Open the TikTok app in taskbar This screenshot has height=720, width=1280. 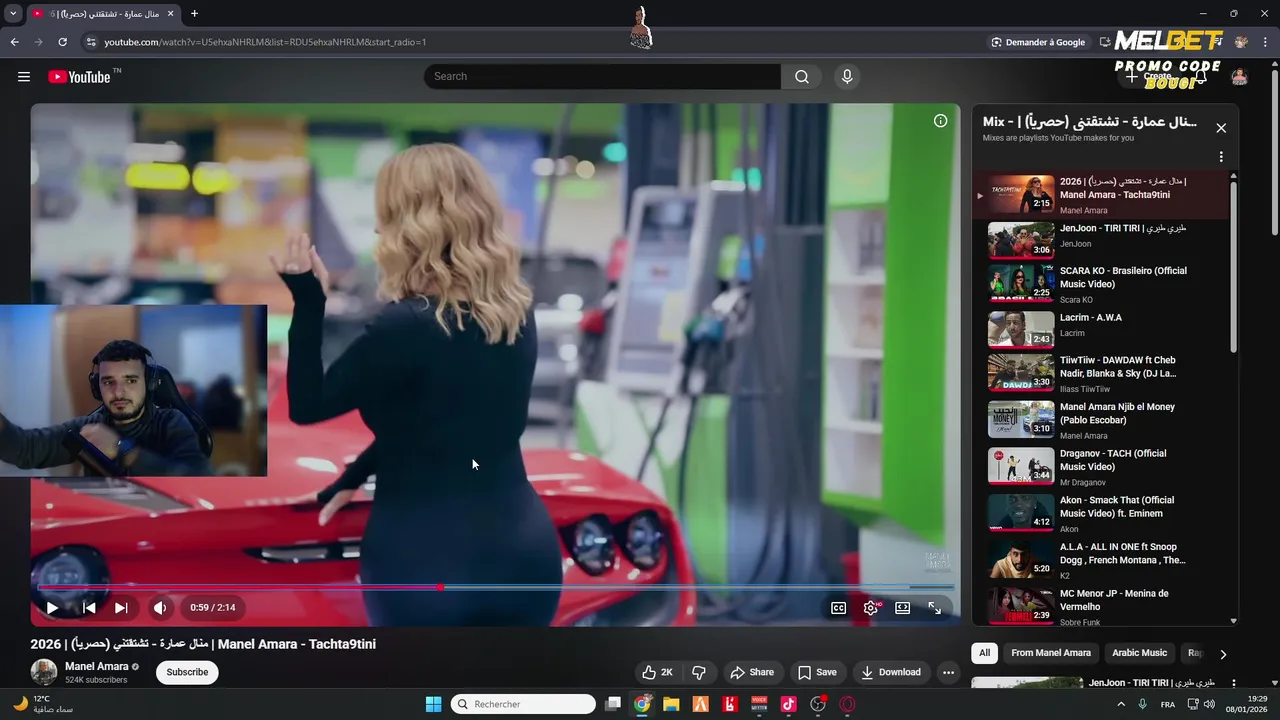coord(788,704)
